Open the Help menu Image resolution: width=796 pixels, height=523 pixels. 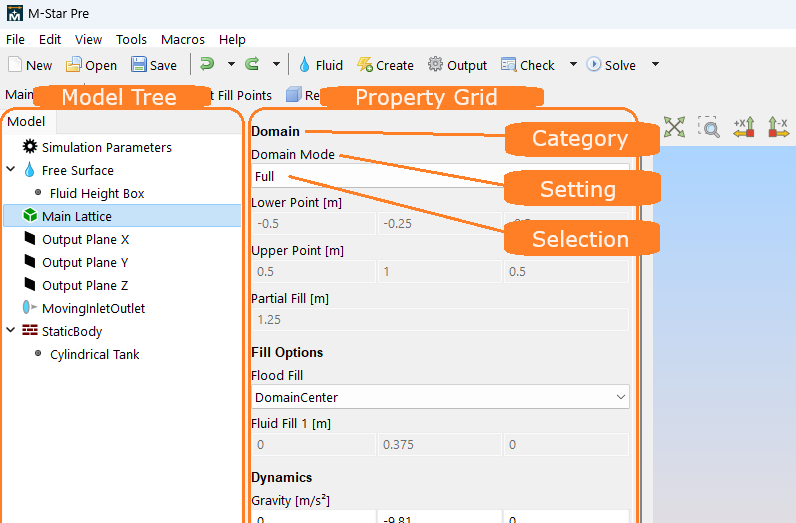pyautogui.click(x=232, y=39)
